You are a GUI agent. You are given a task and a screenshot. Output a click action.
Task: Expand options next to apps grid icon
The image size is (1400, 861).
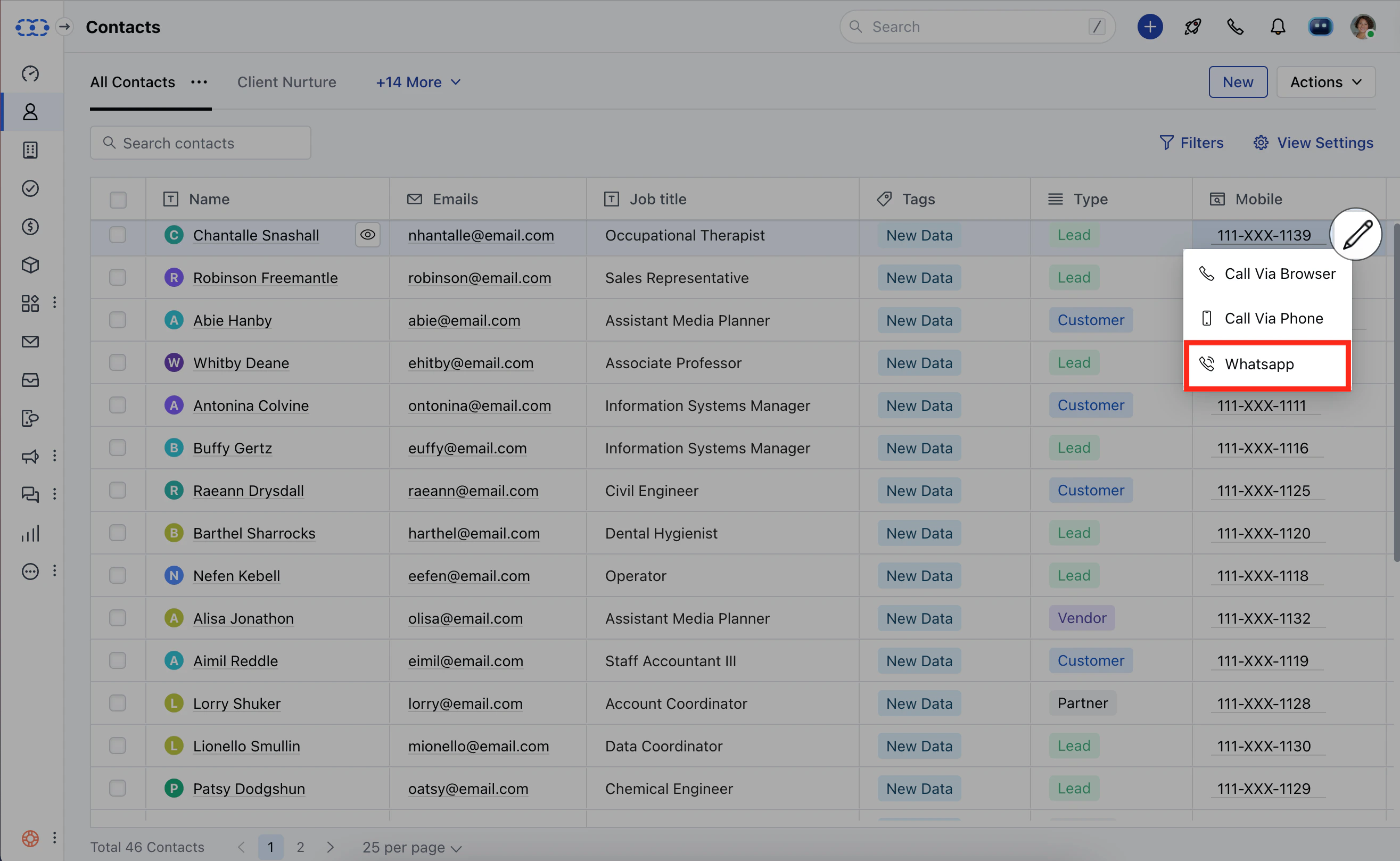(x=55, y=303)
